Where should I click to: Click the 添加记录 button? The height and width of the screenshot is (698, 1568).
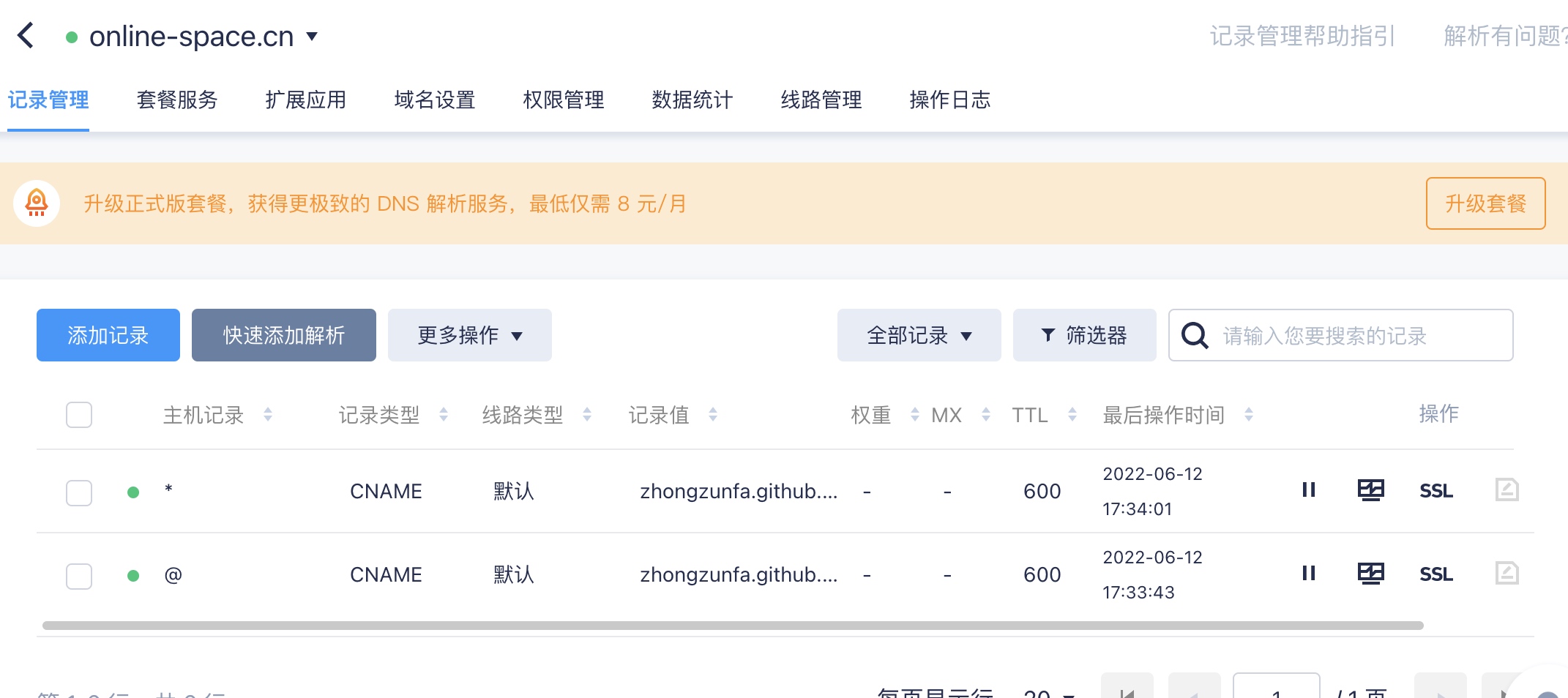108,335
